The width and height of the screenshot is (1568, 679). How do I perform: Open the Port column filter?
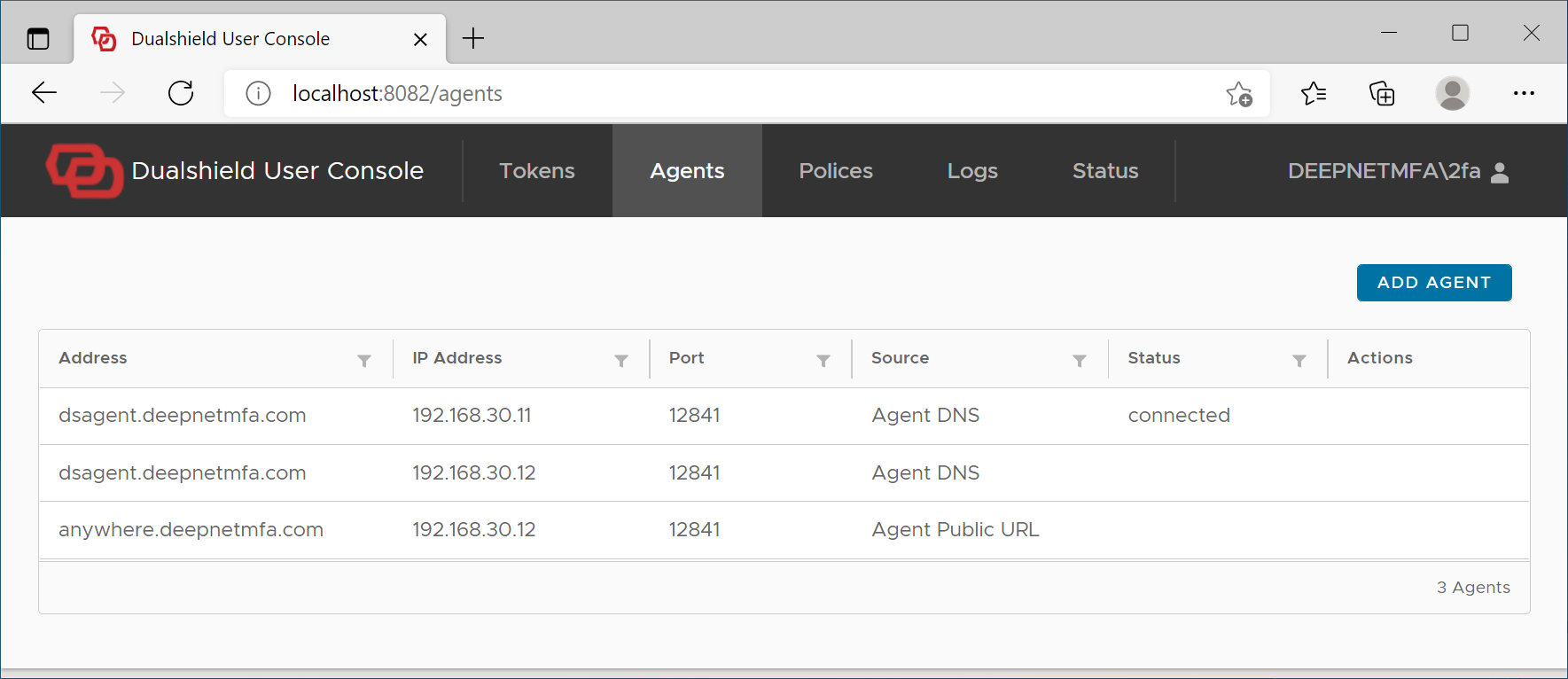pyautogui.click(x=823, y=360)
